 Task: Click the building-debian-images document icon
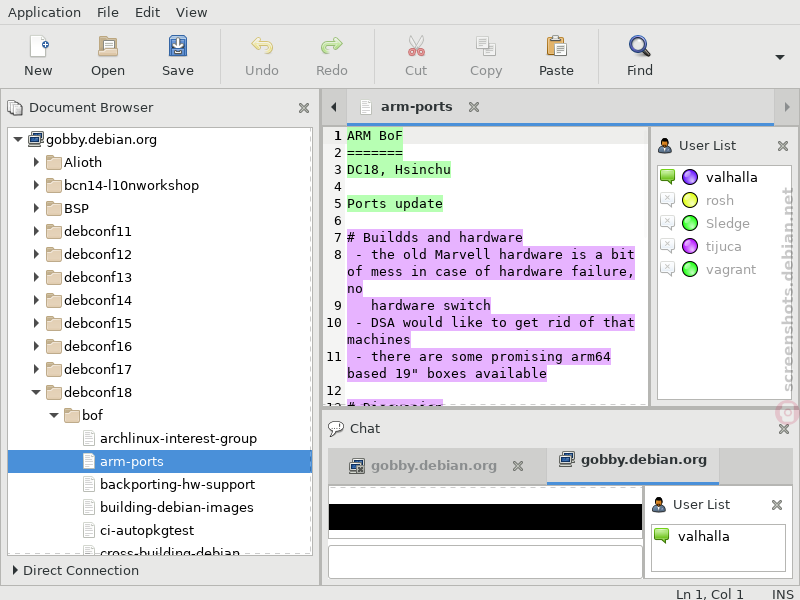[x=89, y=507]
